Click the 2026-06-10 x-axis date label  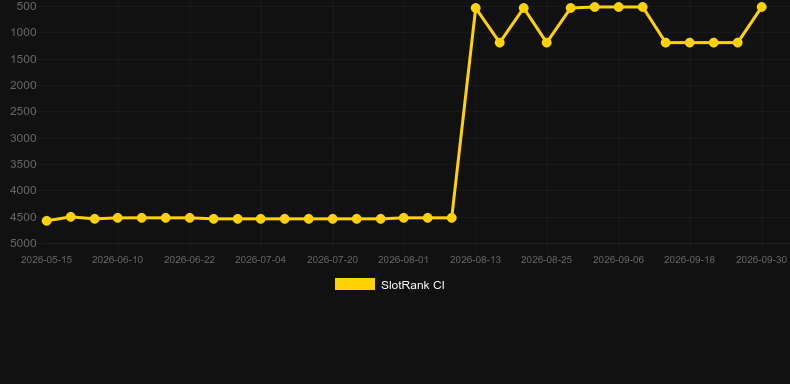click(x=117, y=260)
